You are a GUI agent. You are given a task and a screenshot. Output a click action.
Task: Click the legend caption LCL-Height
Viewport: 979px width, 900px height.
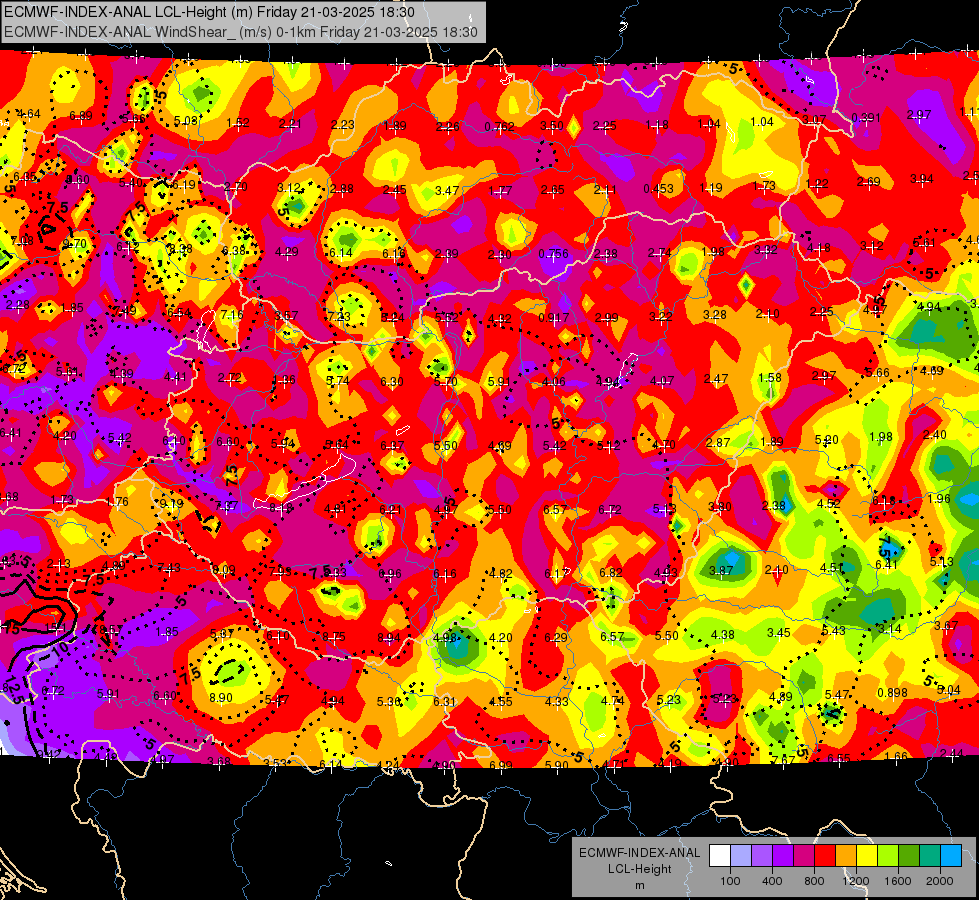[639, 869]
